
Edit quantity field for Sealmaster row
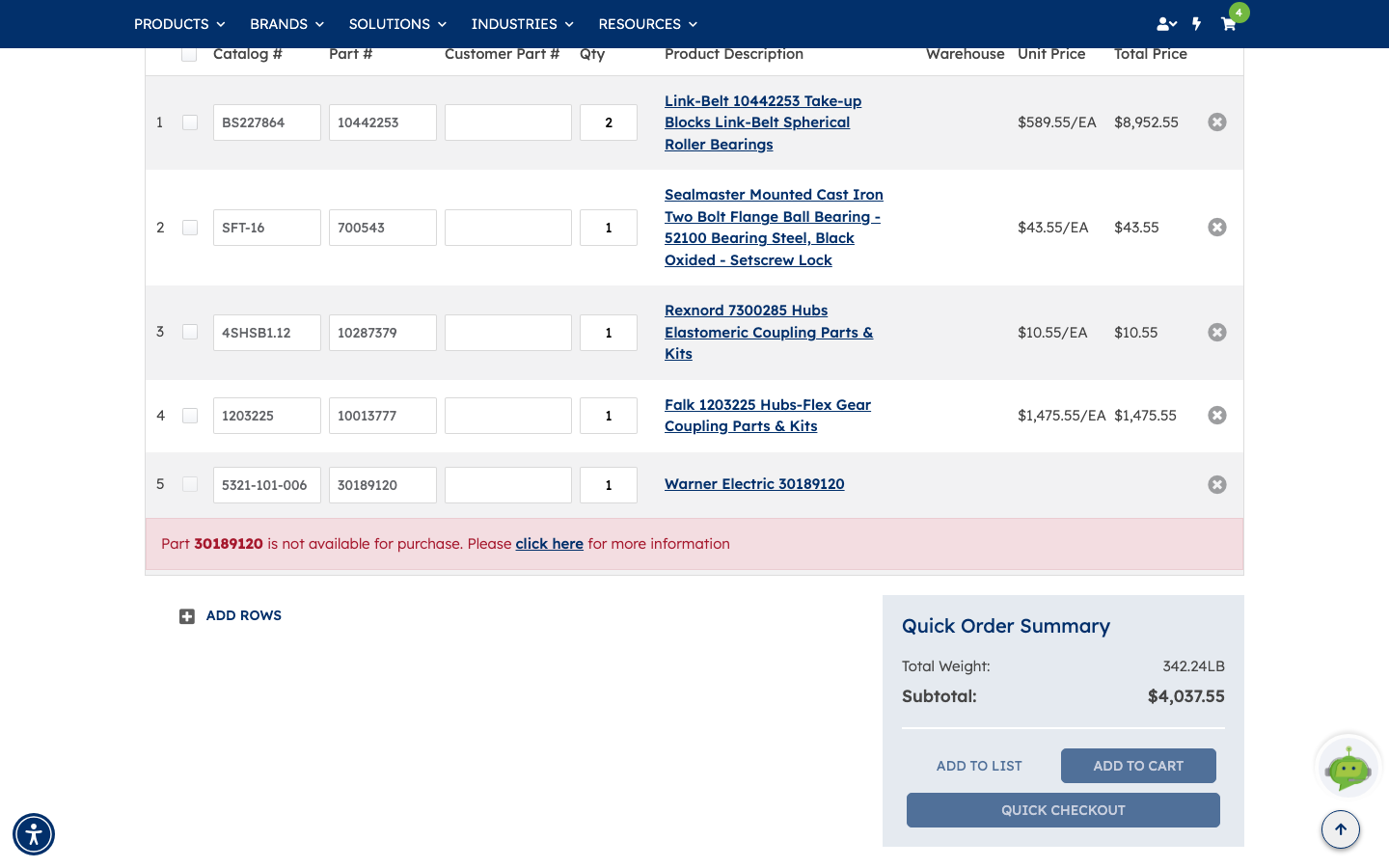point(609,228)
